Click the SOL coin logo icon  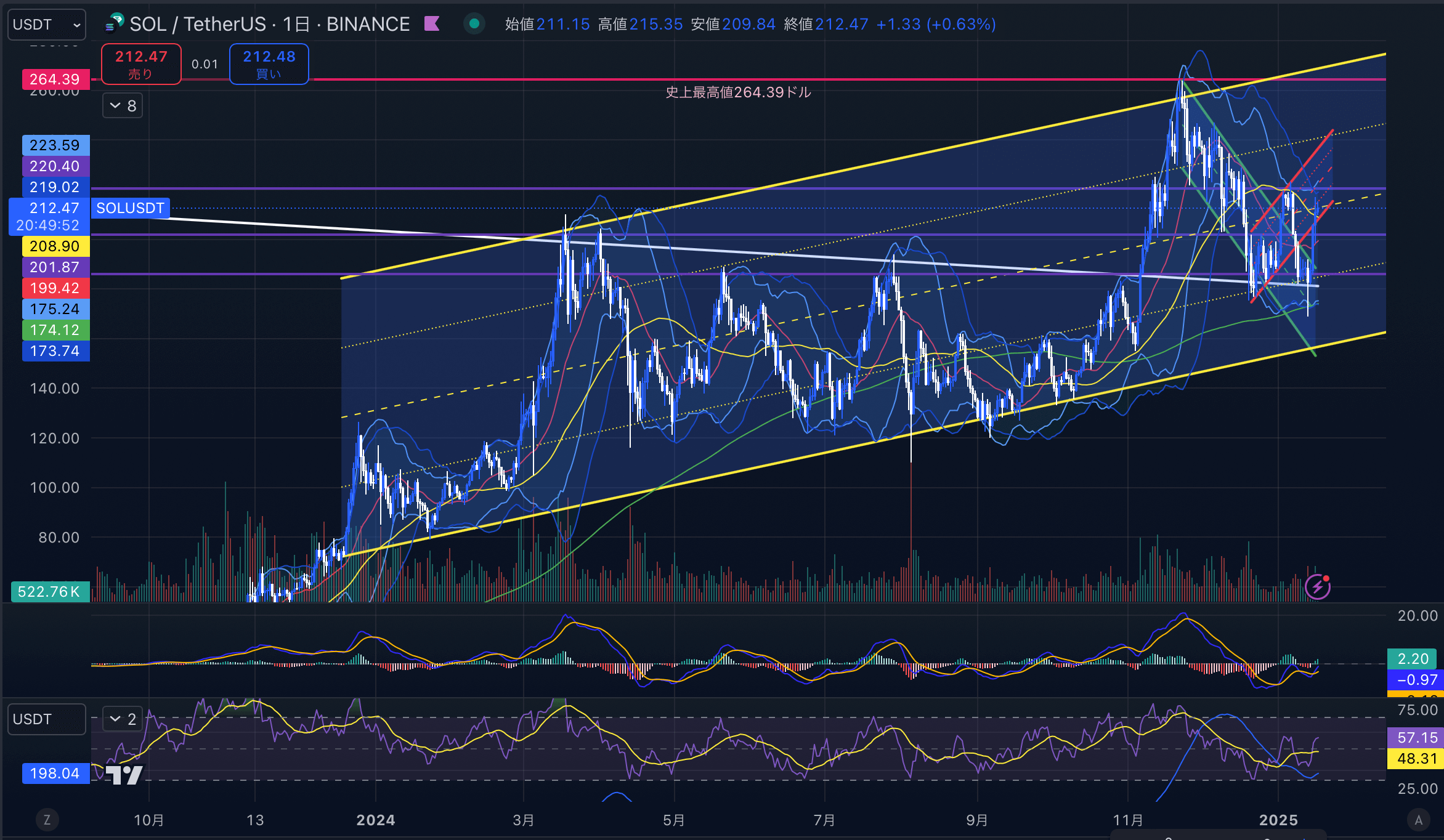(115, 23)
